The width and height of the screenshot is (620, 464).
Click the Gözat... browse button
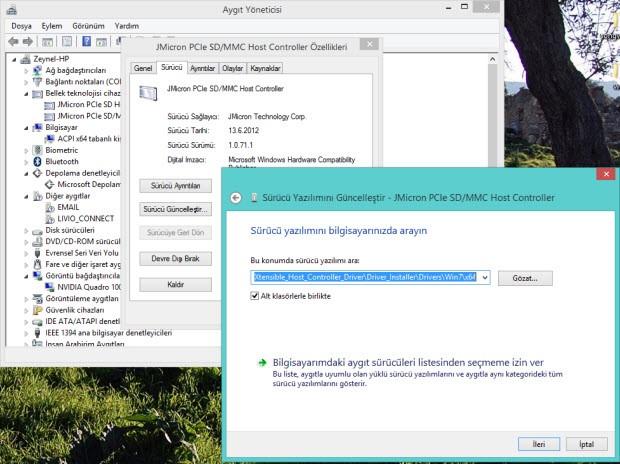[525, 277]
